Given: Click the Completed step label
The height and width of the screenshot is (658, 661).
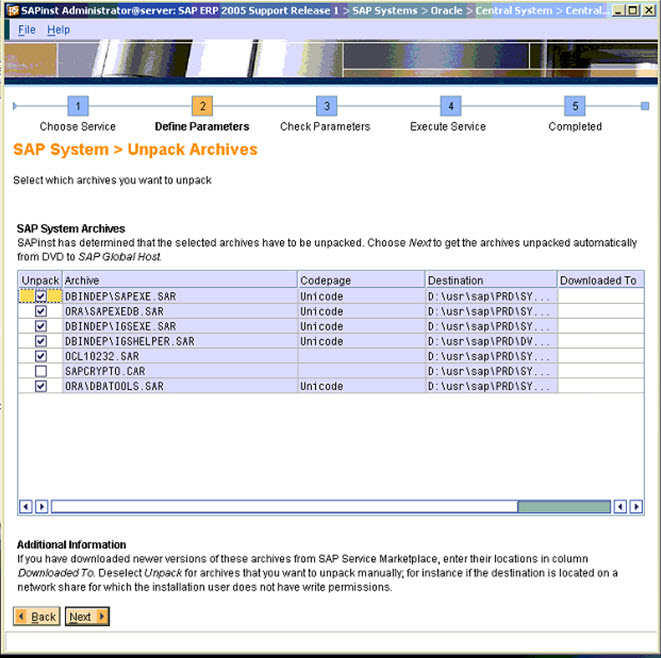Looking at the screenshot, I should [x=575, y=126].
